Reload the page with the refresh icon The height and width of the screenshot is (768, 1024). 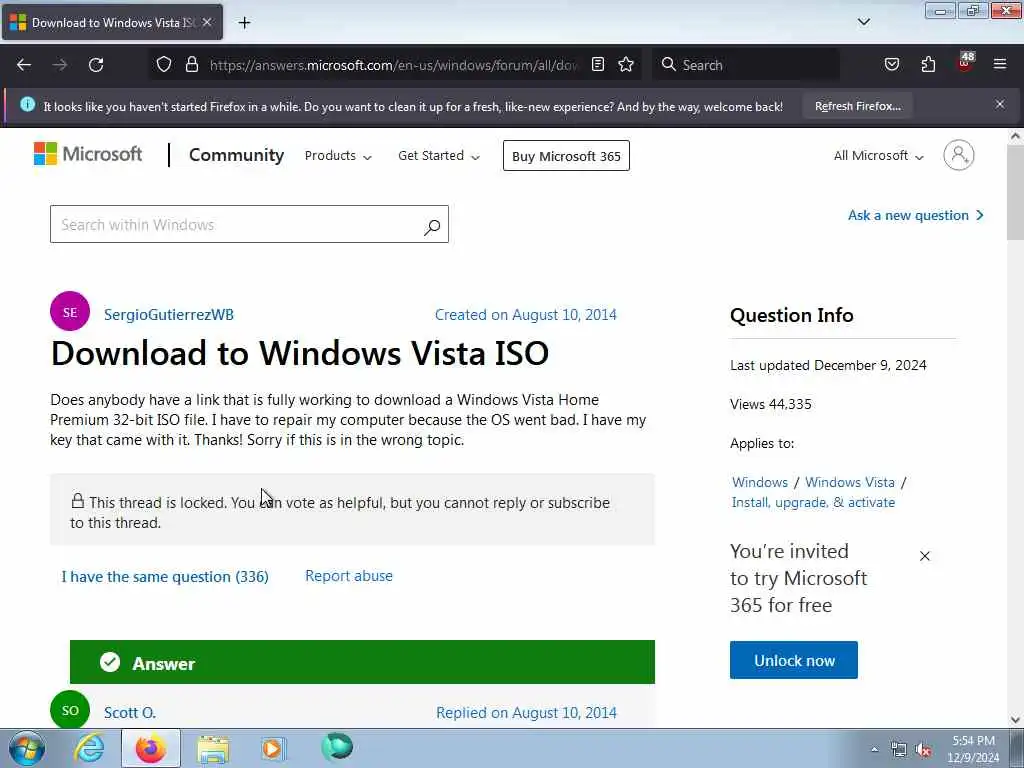(x=96, y=65)
